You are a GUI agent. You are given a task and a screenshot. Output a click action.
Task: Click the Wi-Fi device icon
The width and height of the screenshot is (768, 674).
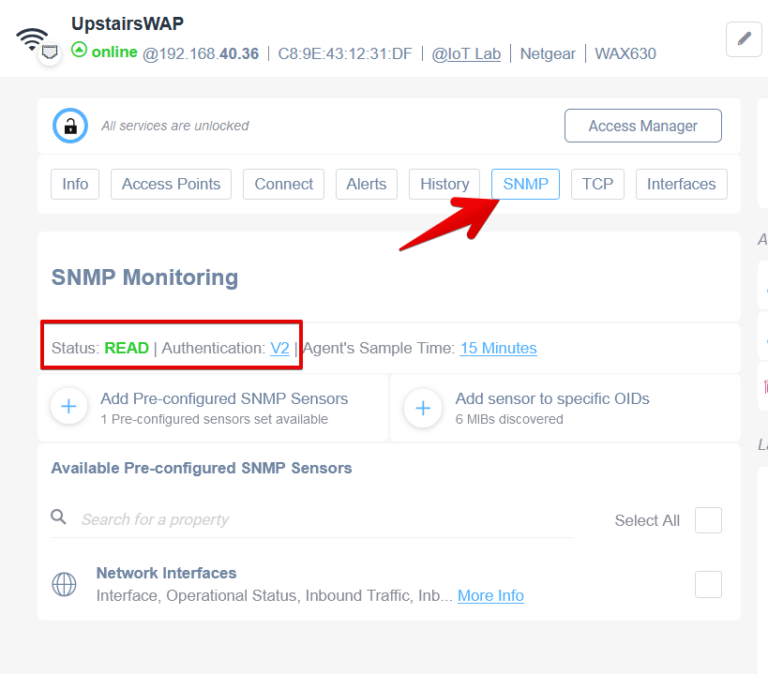click(x=32, y=39)
